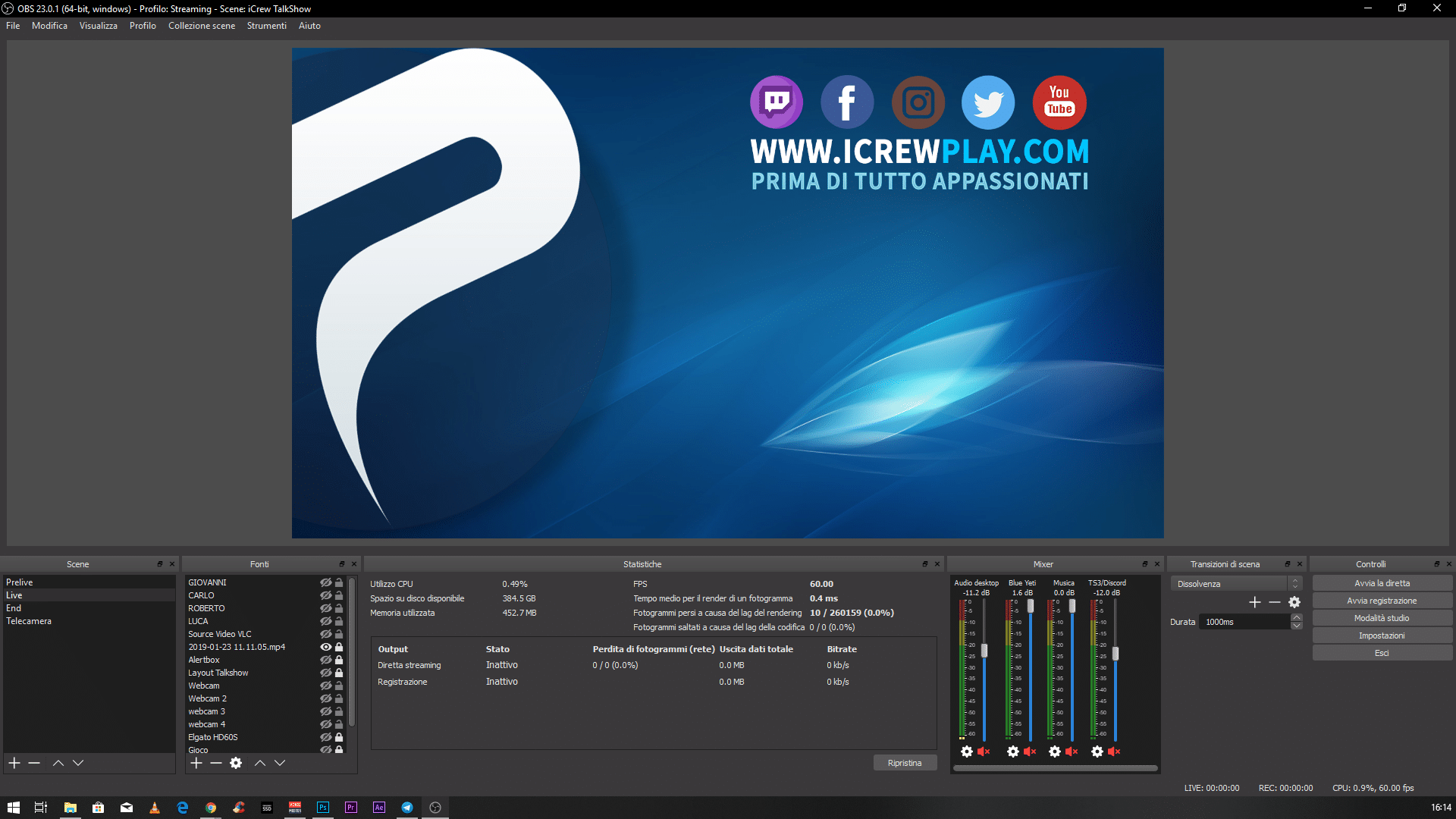Screen dimensions: 1456x819
Task: Open the File menu
Action: click(x=13, y=26)
